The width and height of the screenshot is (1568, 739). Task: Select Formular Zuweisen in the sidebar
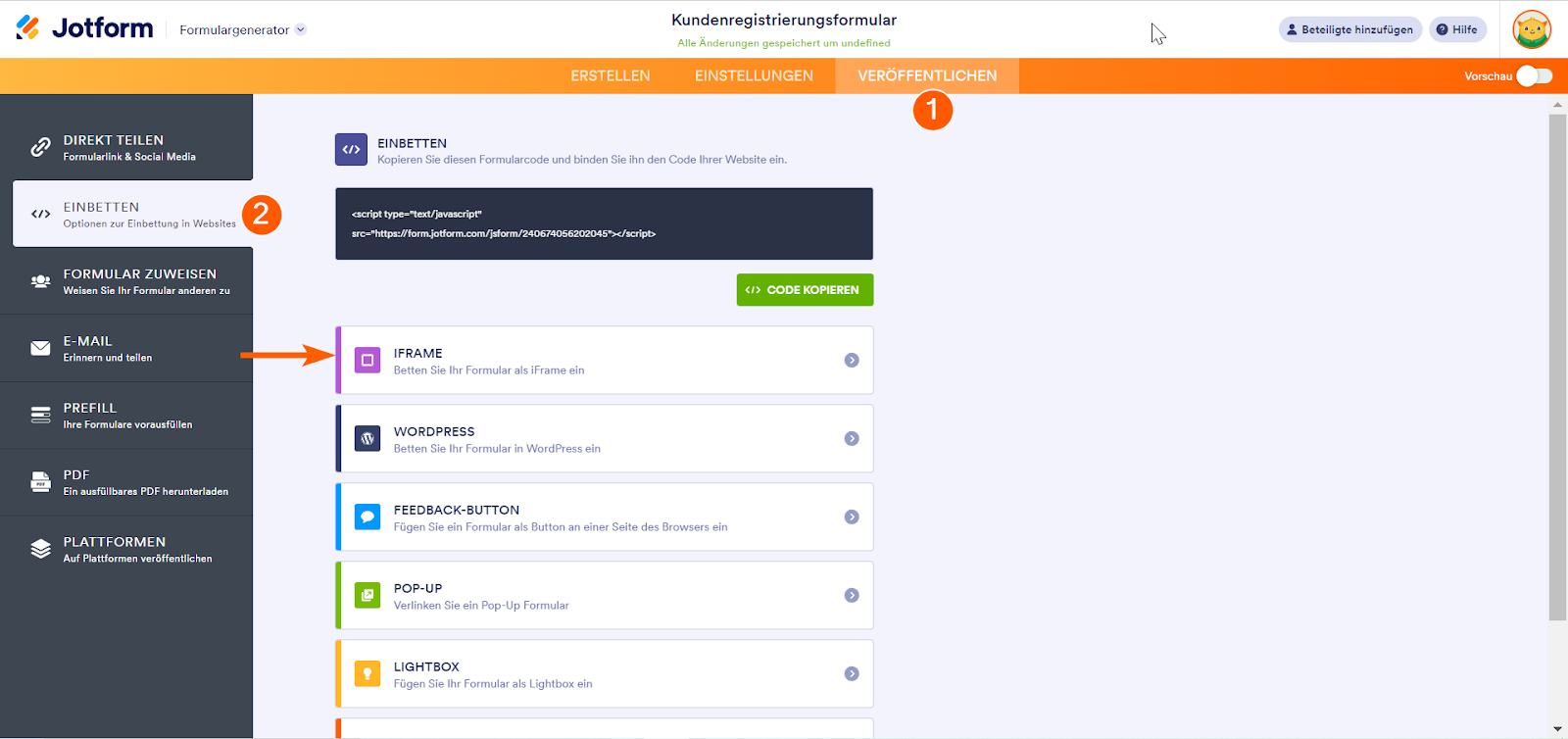click(x=126, y=281)
